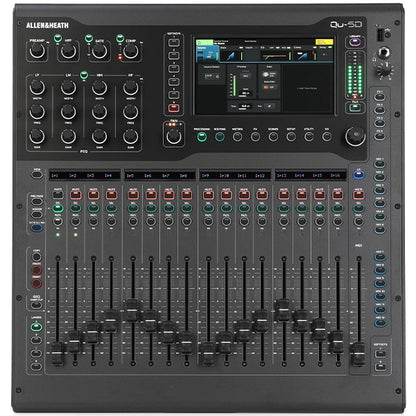Image resolution: width=416 pixels, height=416 pixels.
Task: Click the Comp threshold knob
Action: click(131, 51)
